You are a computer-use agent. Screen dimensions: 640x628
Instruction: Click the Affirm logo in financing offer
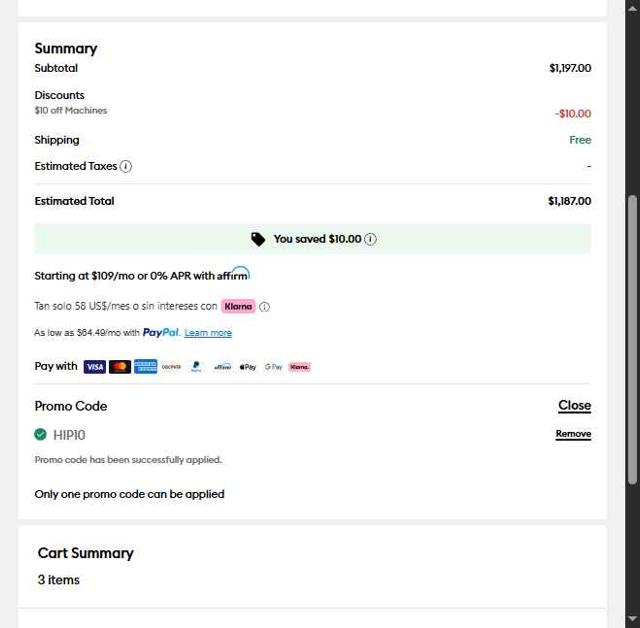pos(233,275)
